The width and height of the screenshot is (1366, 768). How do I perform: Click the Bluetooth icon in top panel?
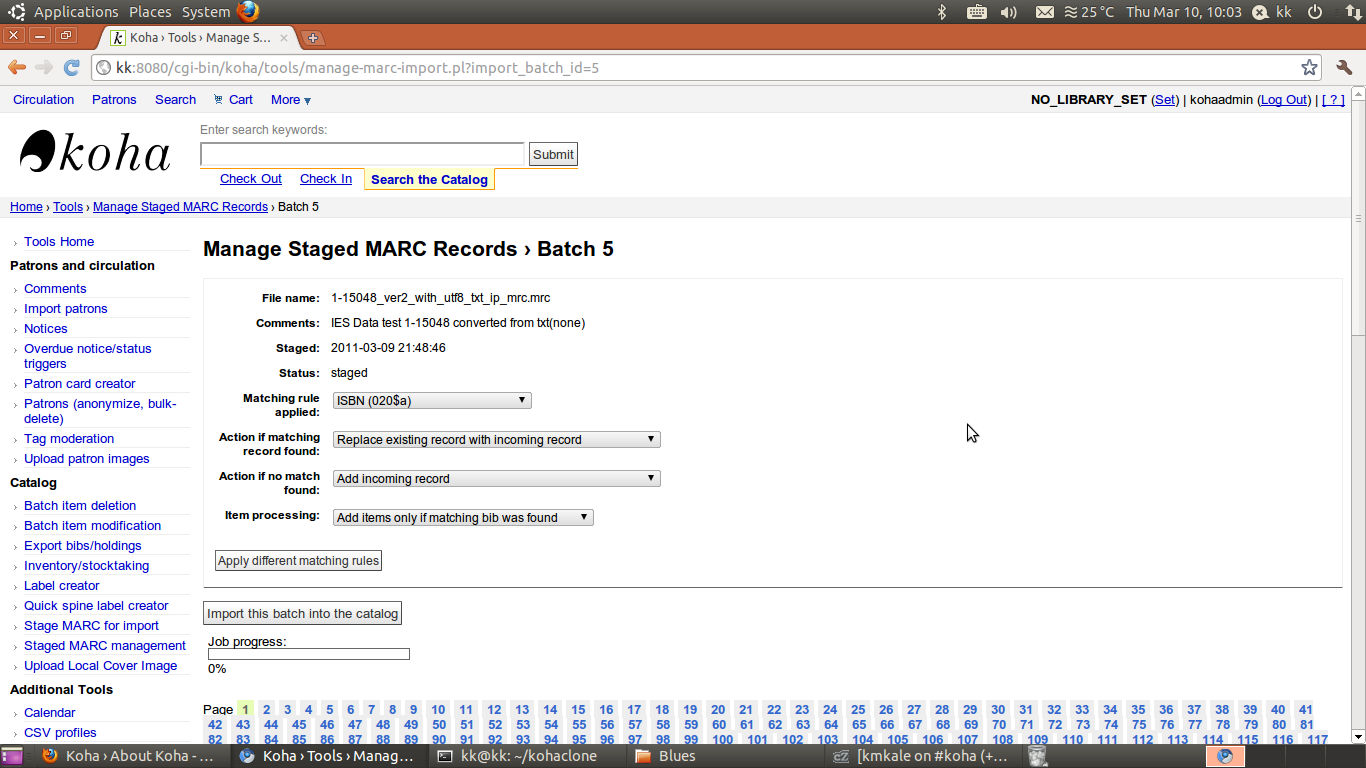pos(941,12)
